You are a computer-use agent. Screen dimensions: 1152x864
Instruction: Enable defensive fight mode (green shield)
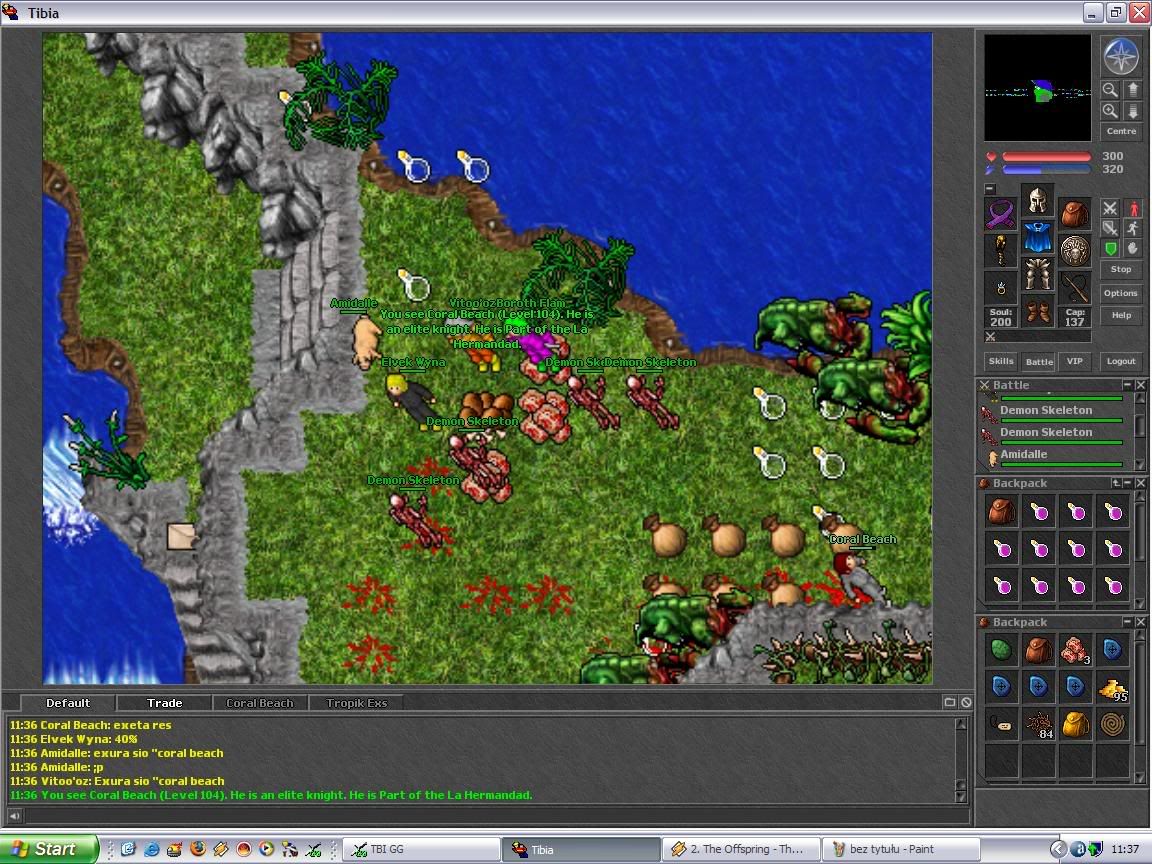(x=1110, y=248)
